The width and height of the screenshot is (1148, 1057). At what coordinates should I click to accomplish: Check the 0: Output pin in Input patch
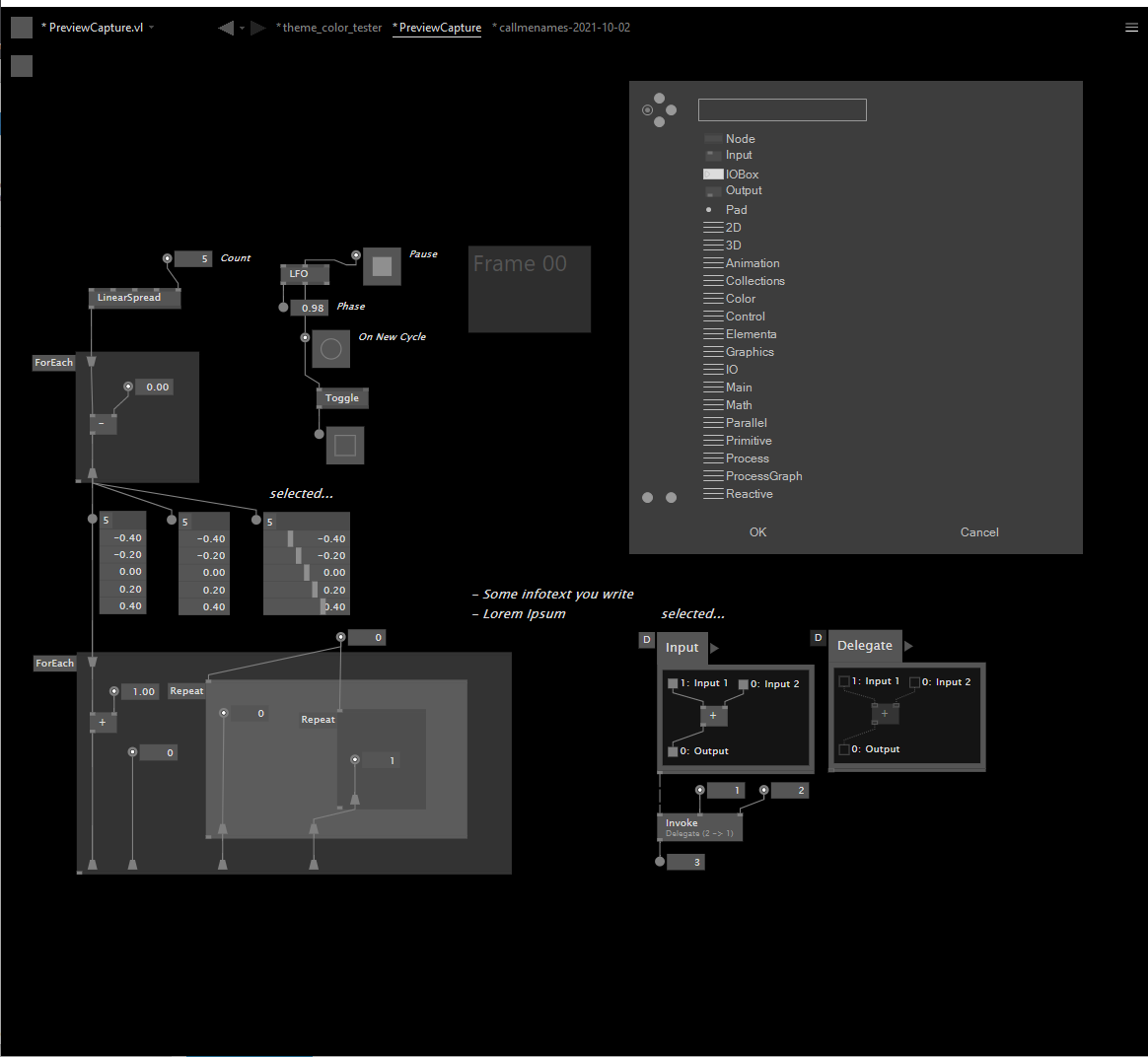point(673,751)
